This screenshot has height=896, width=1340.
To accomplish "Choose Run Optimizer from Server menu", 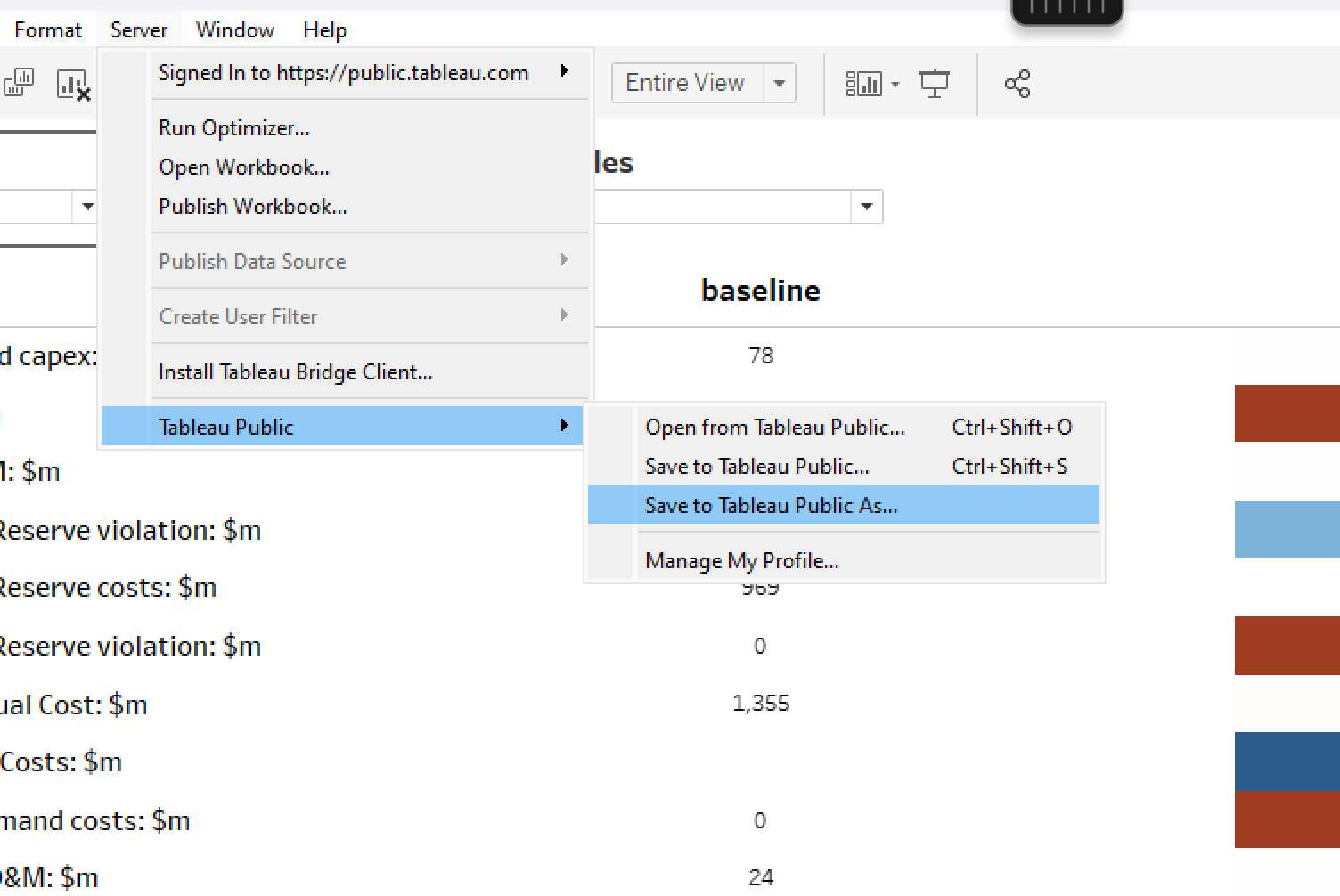I will 344,128.
